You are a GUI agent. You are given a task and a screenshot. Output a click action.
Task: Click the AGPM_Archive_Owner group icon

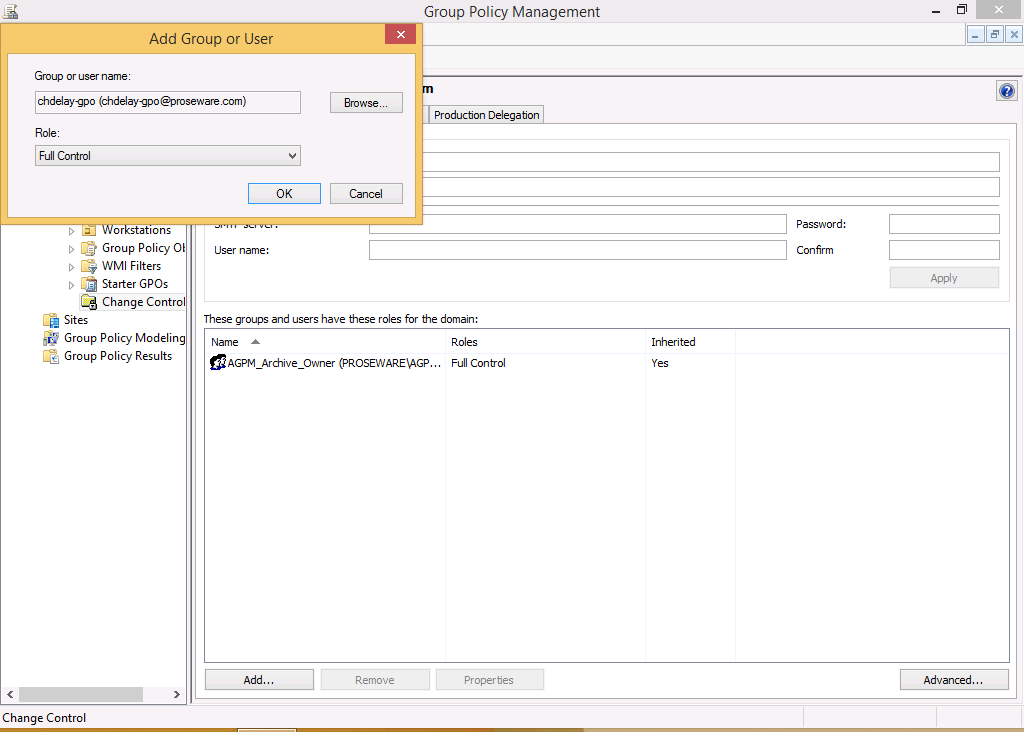(218, 363)
